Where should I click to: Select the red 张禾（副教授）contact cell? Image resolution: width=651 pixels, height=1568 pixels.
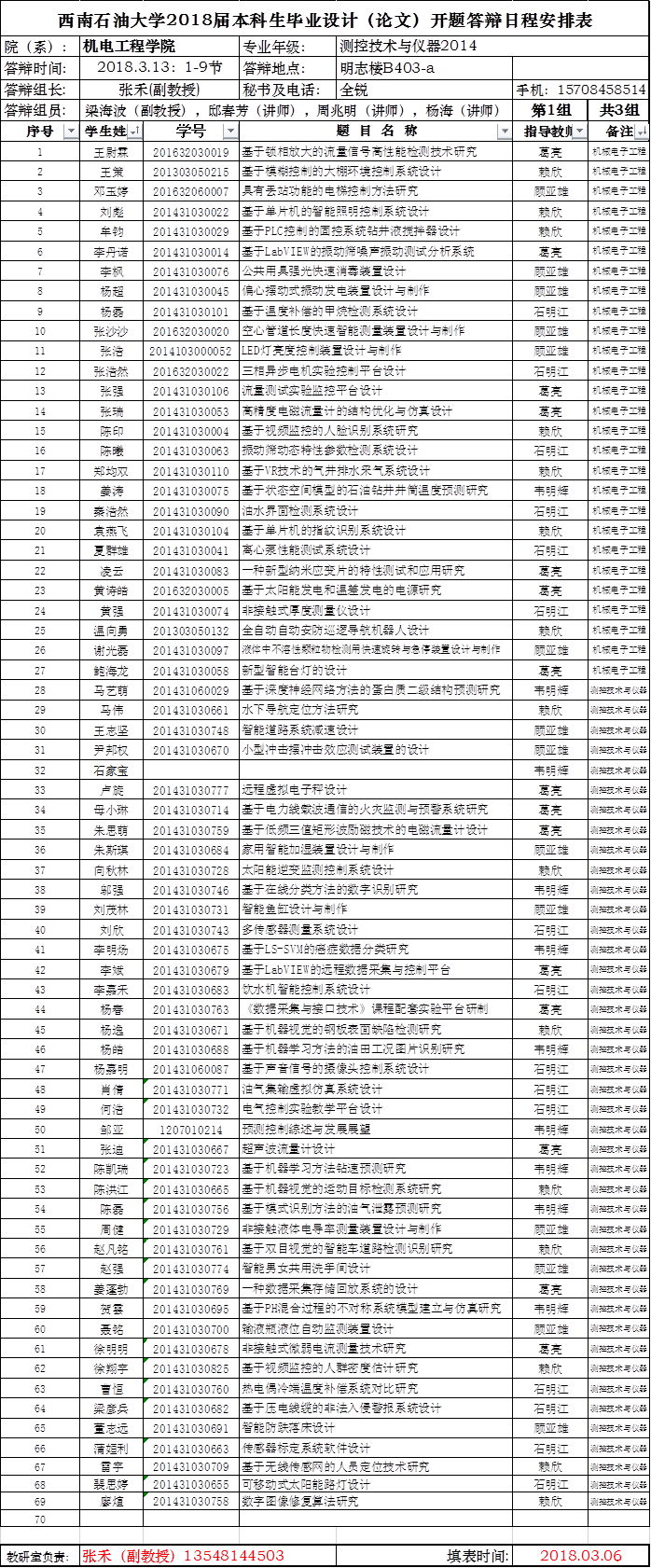pyautogui.click(x=182, y=1555)
